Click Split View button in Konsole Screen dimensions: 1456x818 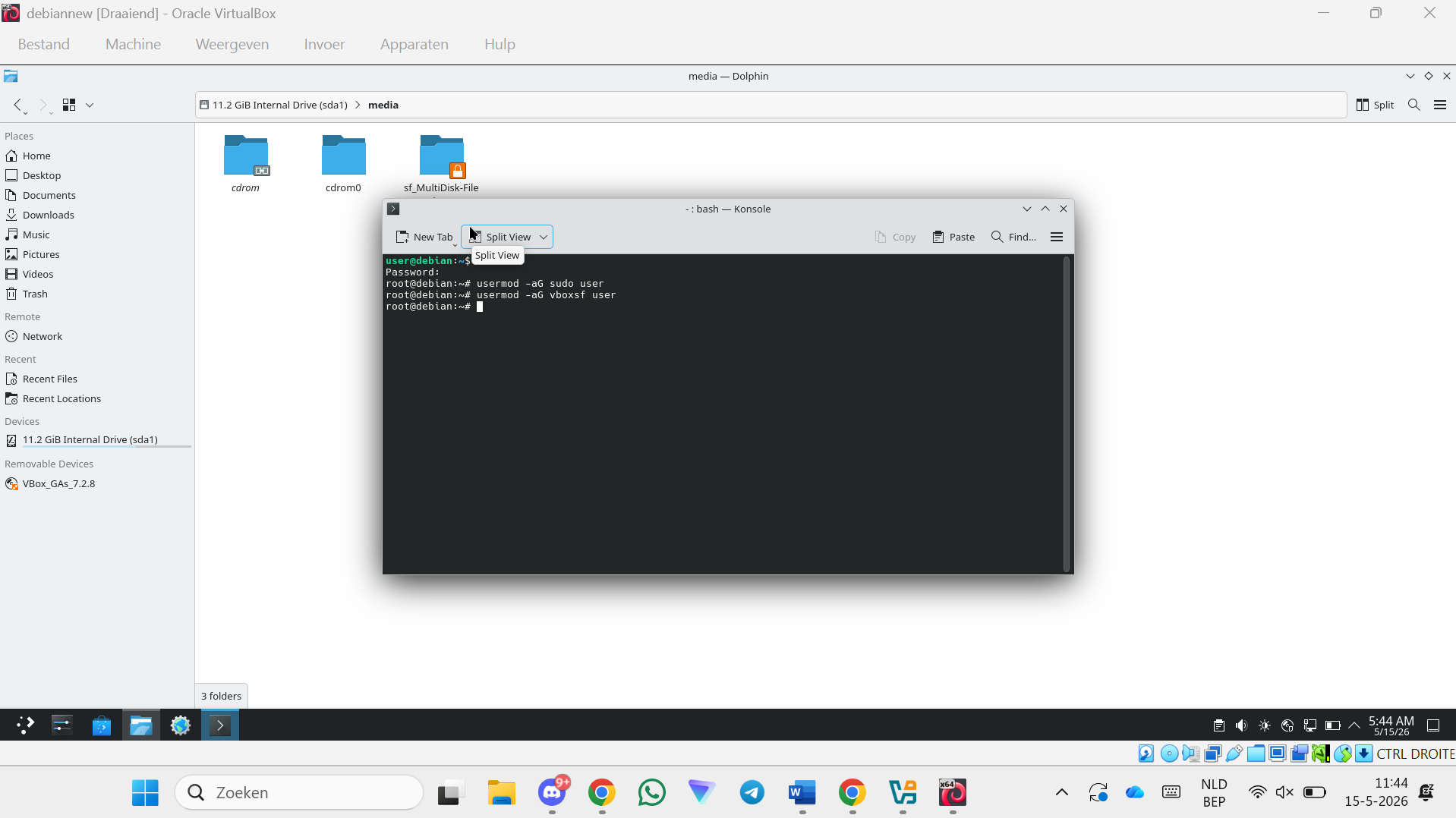tap(500, 237)
